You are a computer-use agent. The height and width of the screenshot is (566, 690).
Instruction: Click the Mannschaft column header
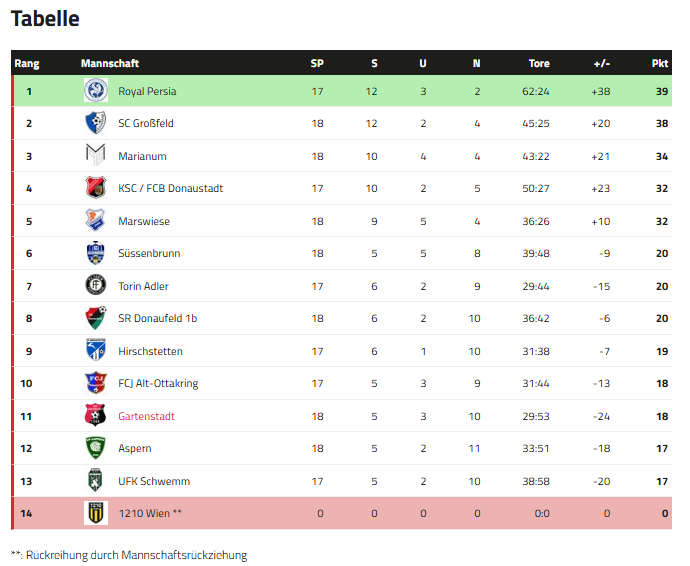click(110, 63)
